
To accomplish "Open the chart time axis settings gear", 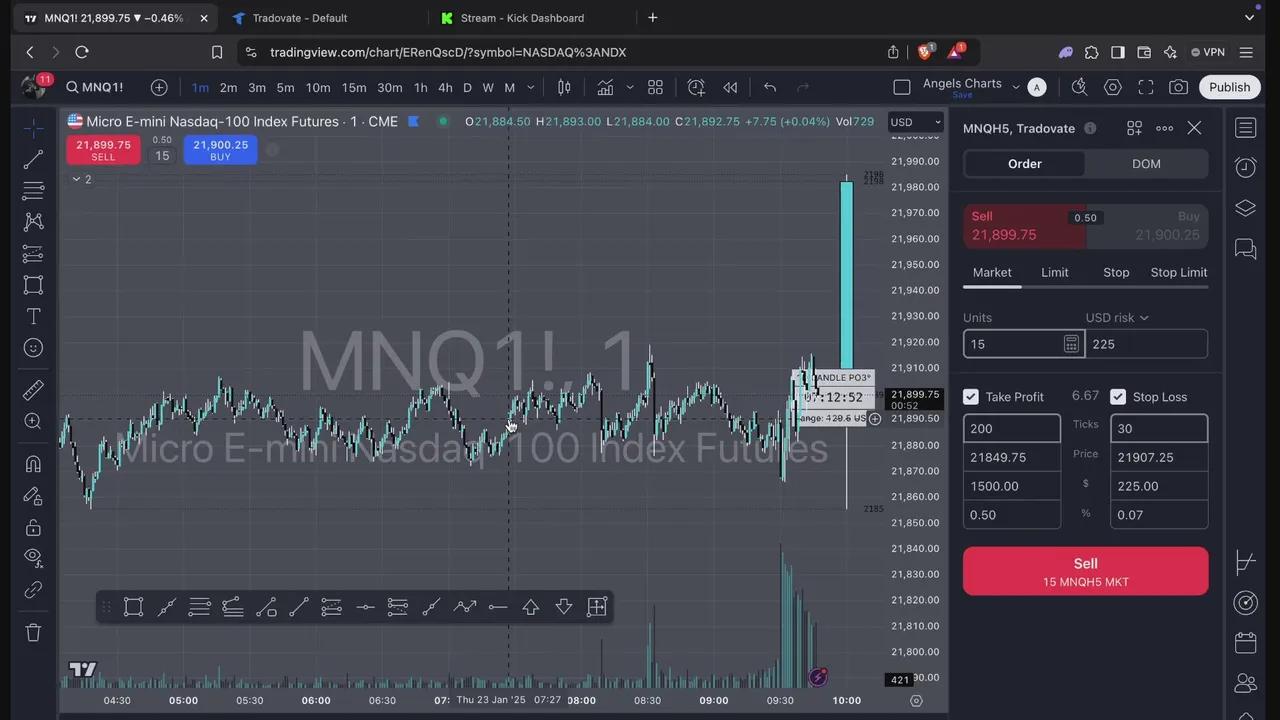I will [x=916, y=701].
